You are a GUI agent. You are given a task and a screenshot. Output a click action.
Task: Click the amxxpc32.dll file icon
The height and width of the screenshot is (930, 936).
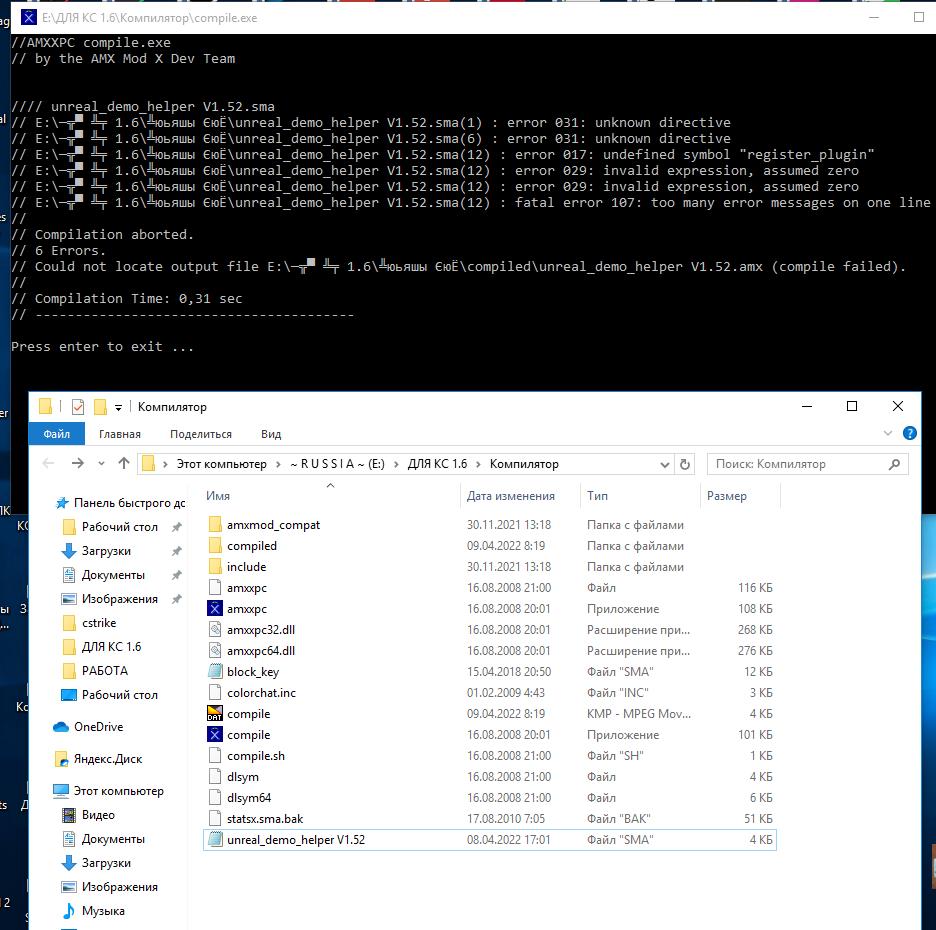pos(215,629)
